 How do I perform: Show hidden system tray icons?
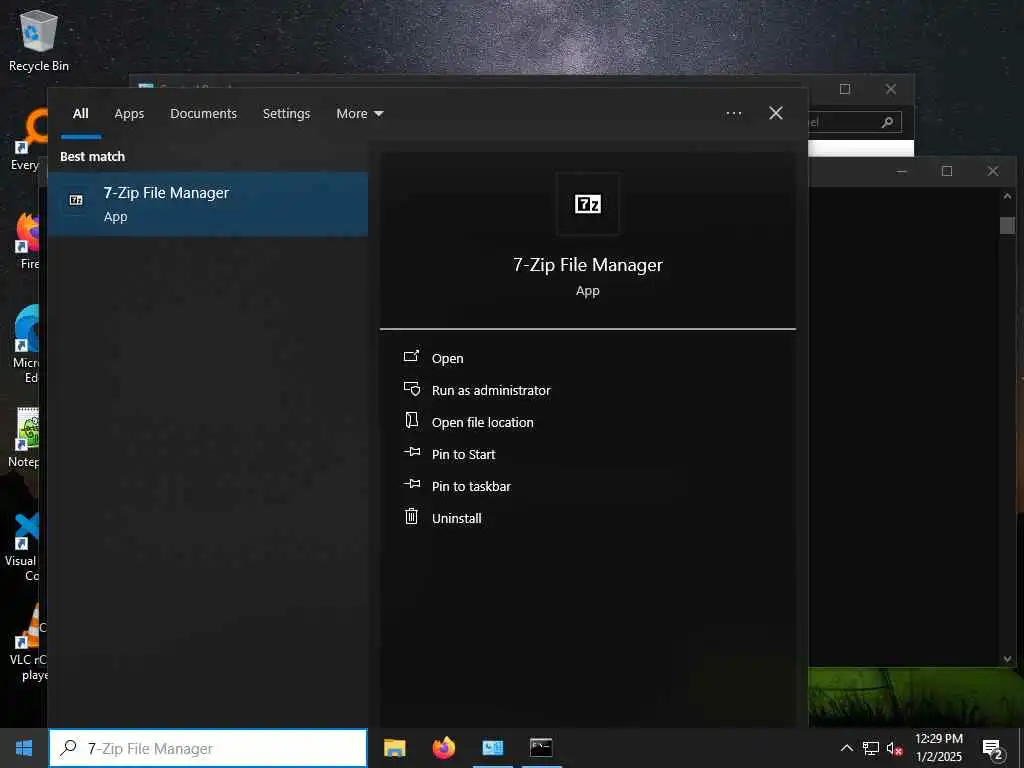pyautogui.click(x=846, y=748)
